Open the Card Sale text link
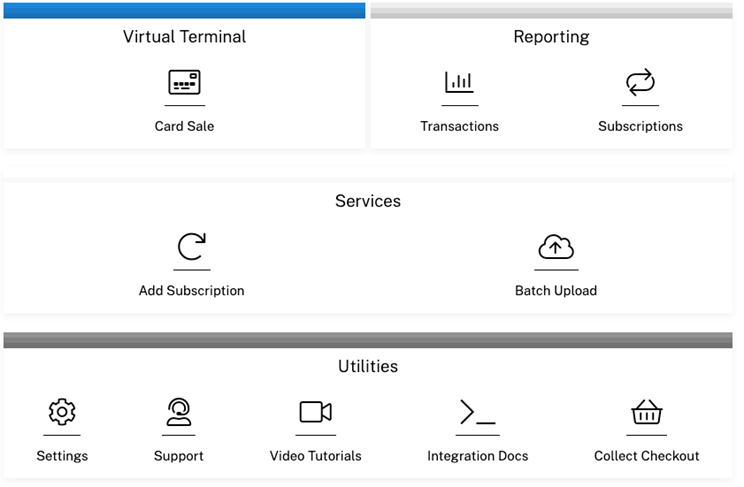 click(184, 126)
